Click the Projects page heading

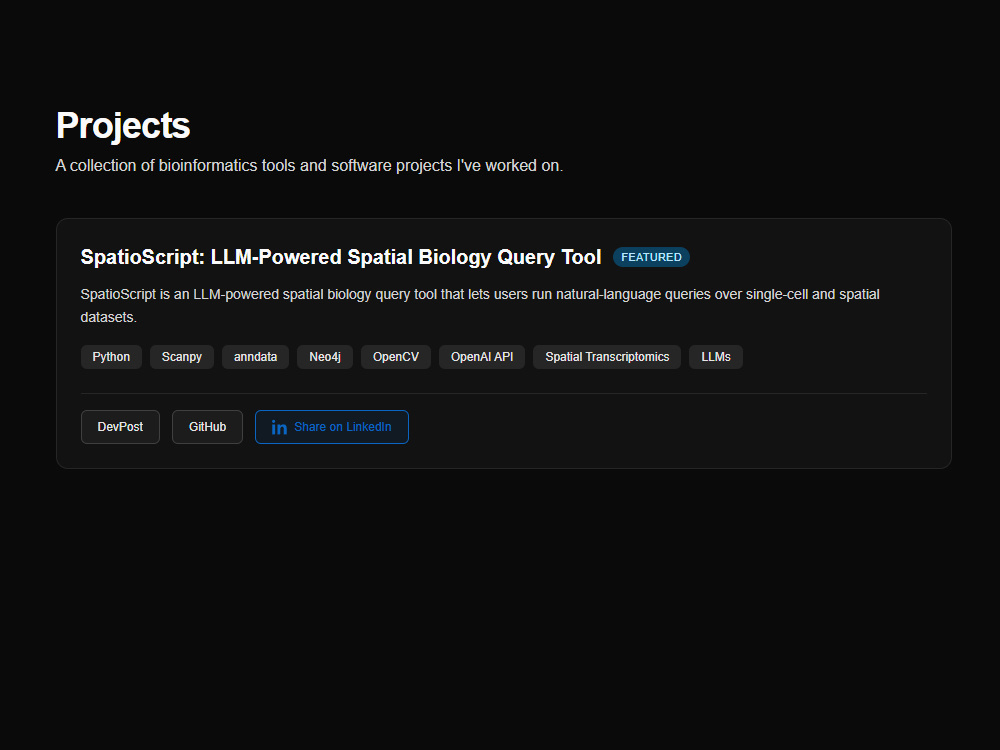click(123, 125)
